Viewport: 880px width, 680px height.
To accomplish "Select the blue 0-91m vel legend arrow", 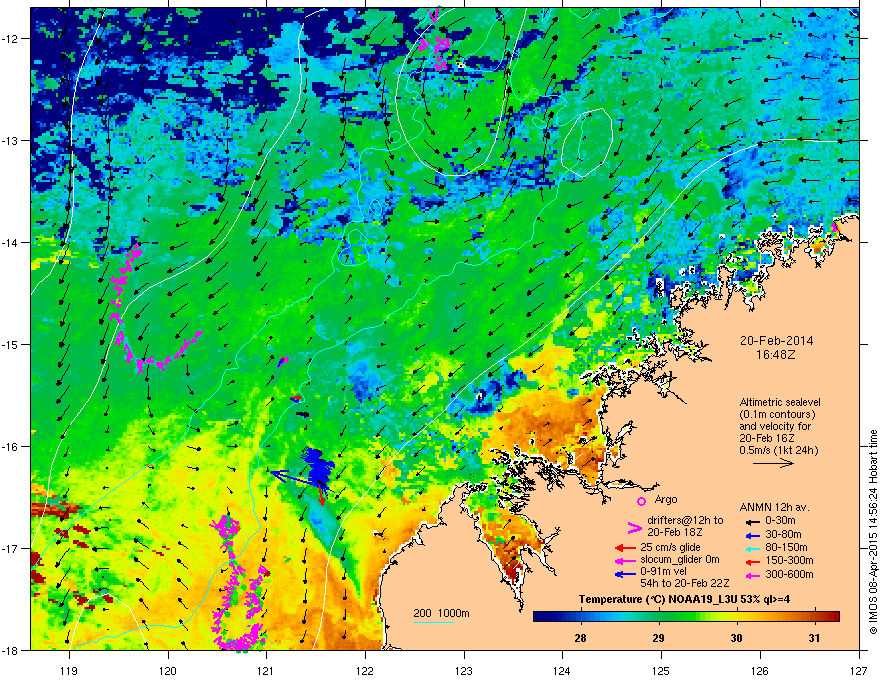I will click(624, 574).
